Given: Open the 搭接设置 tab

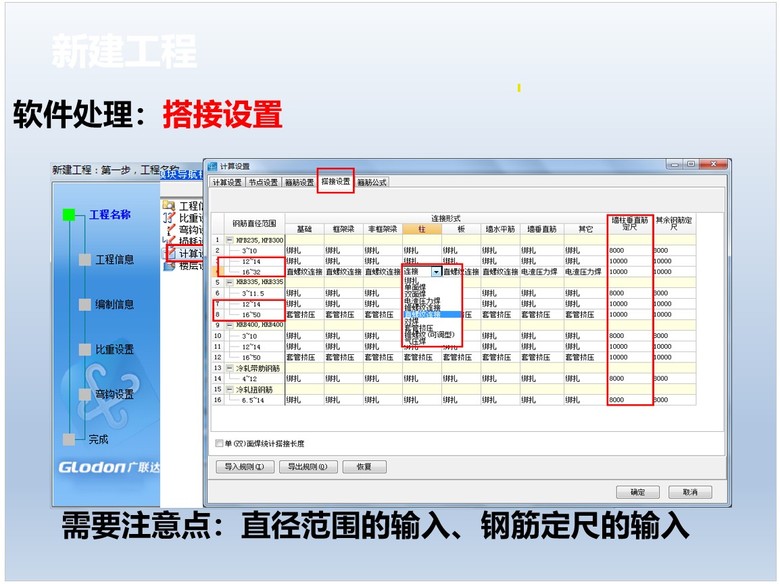Looking at the screenshot, I should click(x=335, y=183).
